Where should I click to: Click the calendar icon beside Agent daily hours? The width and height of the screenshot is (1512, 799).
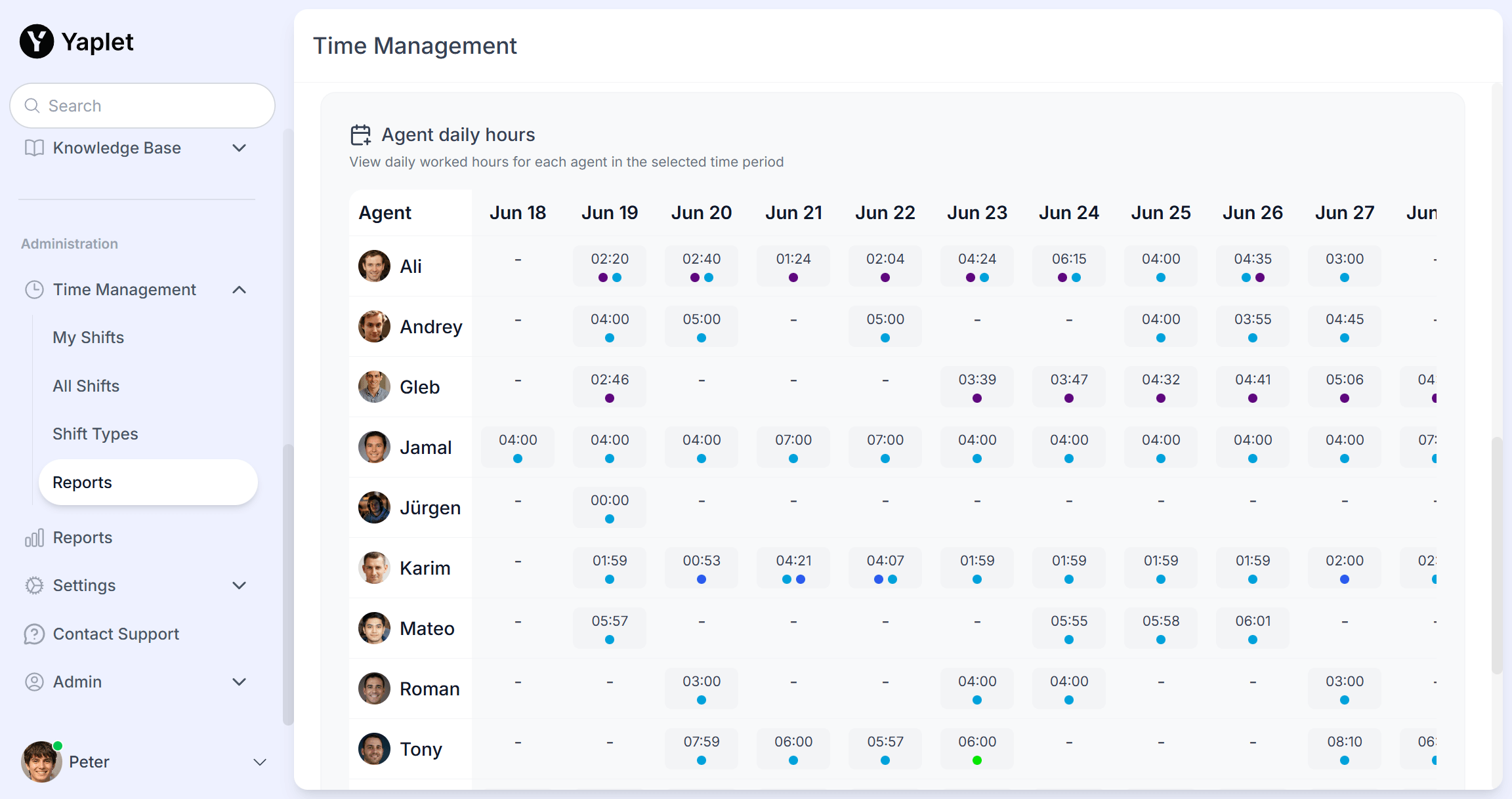pos(360,135)
